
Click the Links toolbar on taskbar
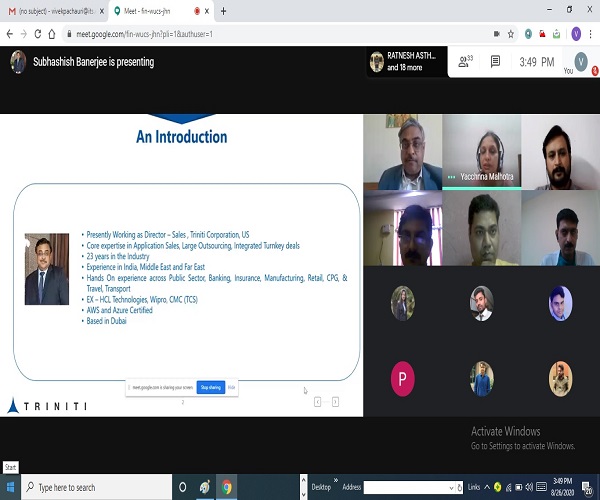click(x=474, y=487)
